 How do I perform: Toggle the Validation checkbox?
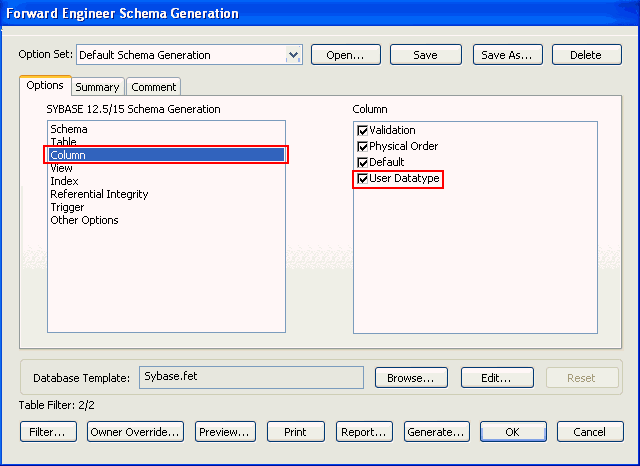pyautogui.click(x=363, y=131)
